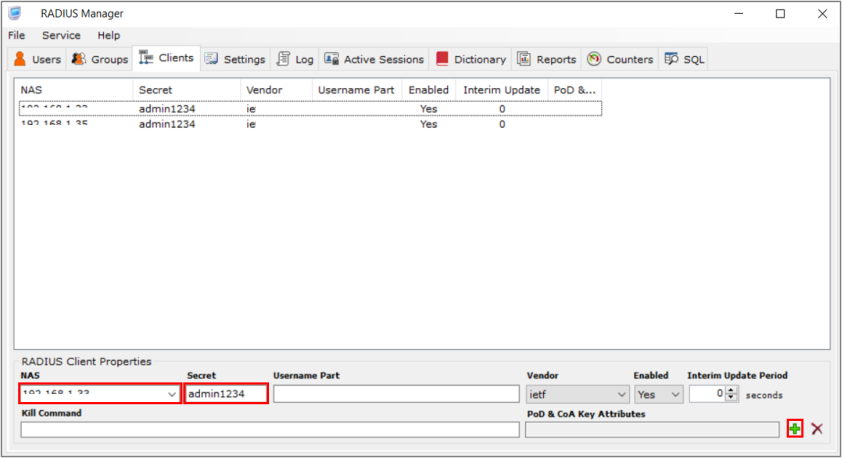Click the green plus add client icon

794,429
